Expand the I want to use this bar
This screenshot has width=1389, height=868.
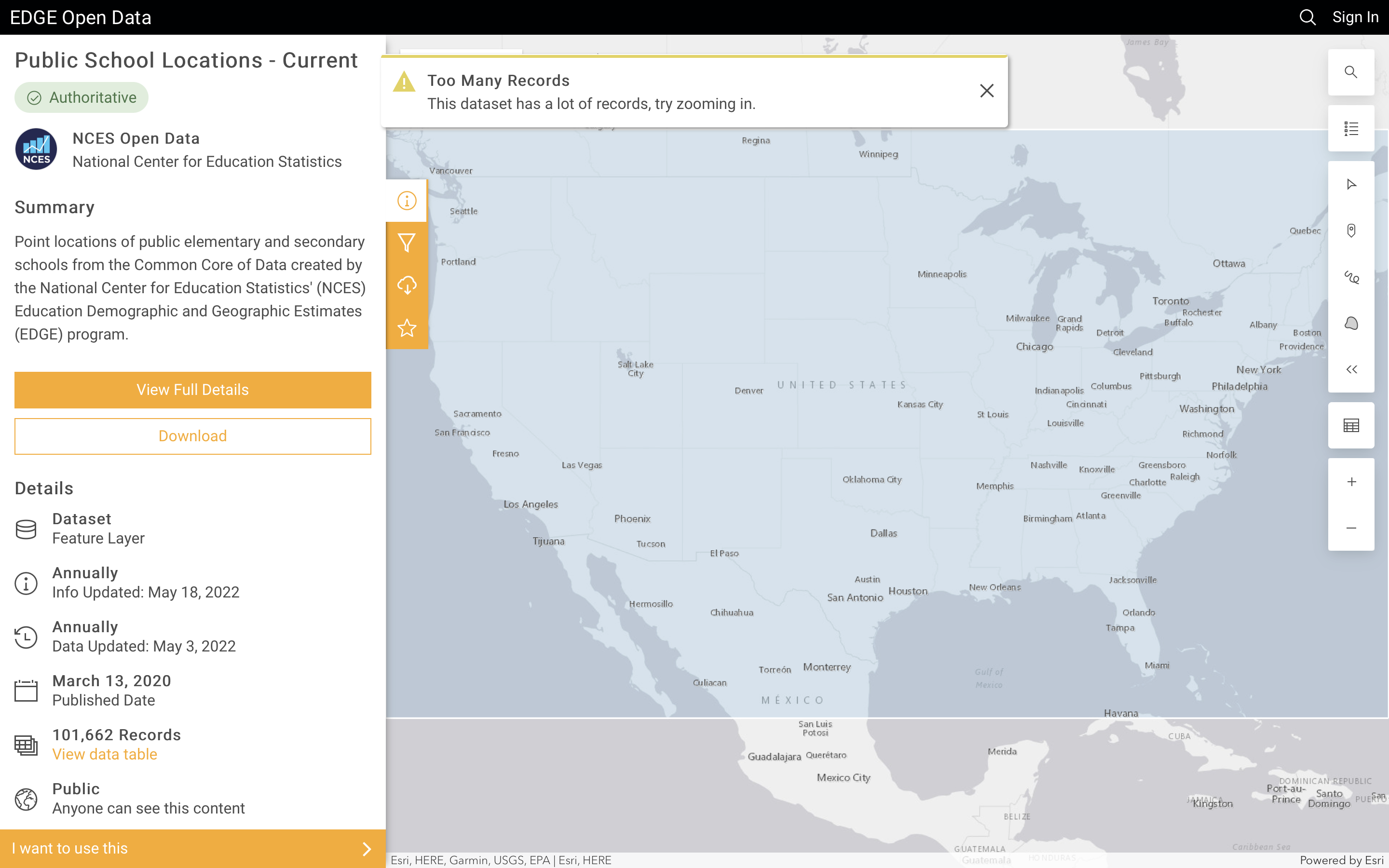pos(193,849)
